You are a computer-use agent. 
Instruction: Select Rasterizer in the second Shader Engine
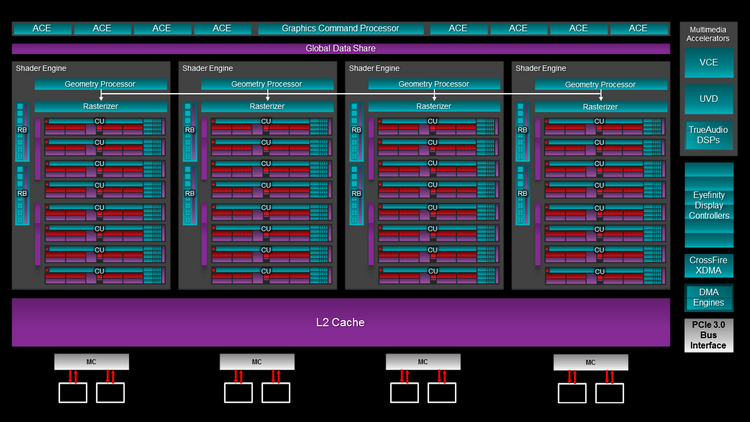click(x=267, y=106)
